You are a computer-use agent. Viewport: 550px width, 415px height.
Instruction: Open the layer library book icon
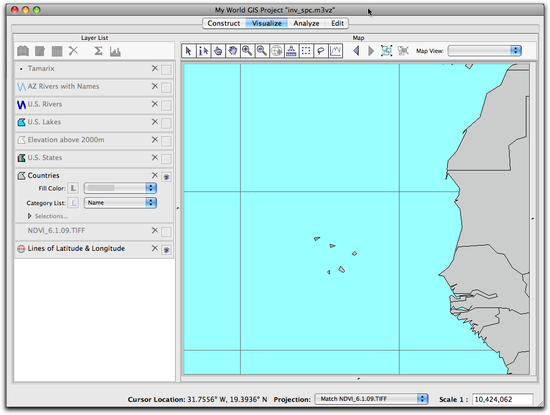tap(23, 51)
